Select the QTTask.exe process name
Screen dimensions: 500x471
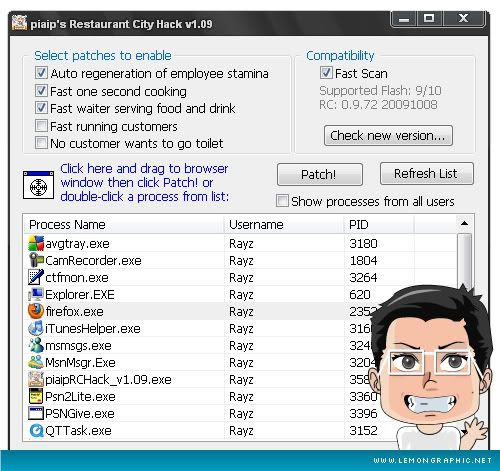(78, 431)
